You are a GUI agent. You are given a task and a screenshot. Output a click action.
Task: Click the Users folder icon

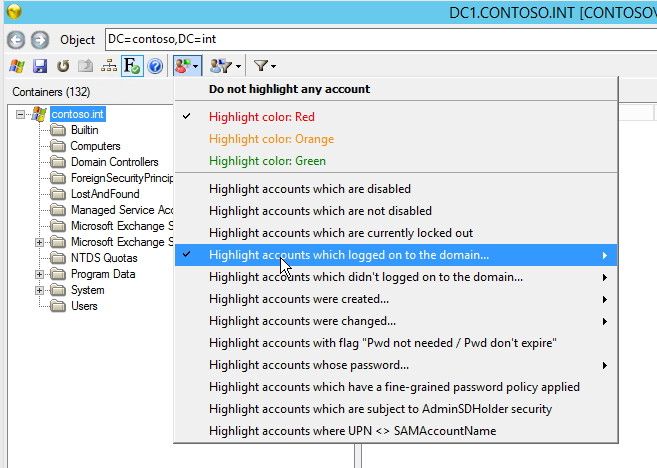[58, 306]
